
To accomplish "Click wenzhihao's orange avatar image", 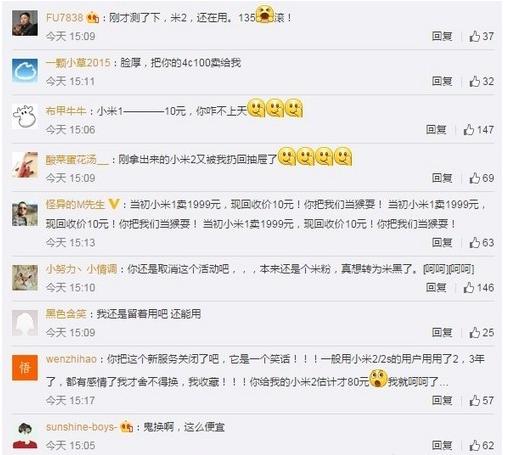I will click(25, 368).
